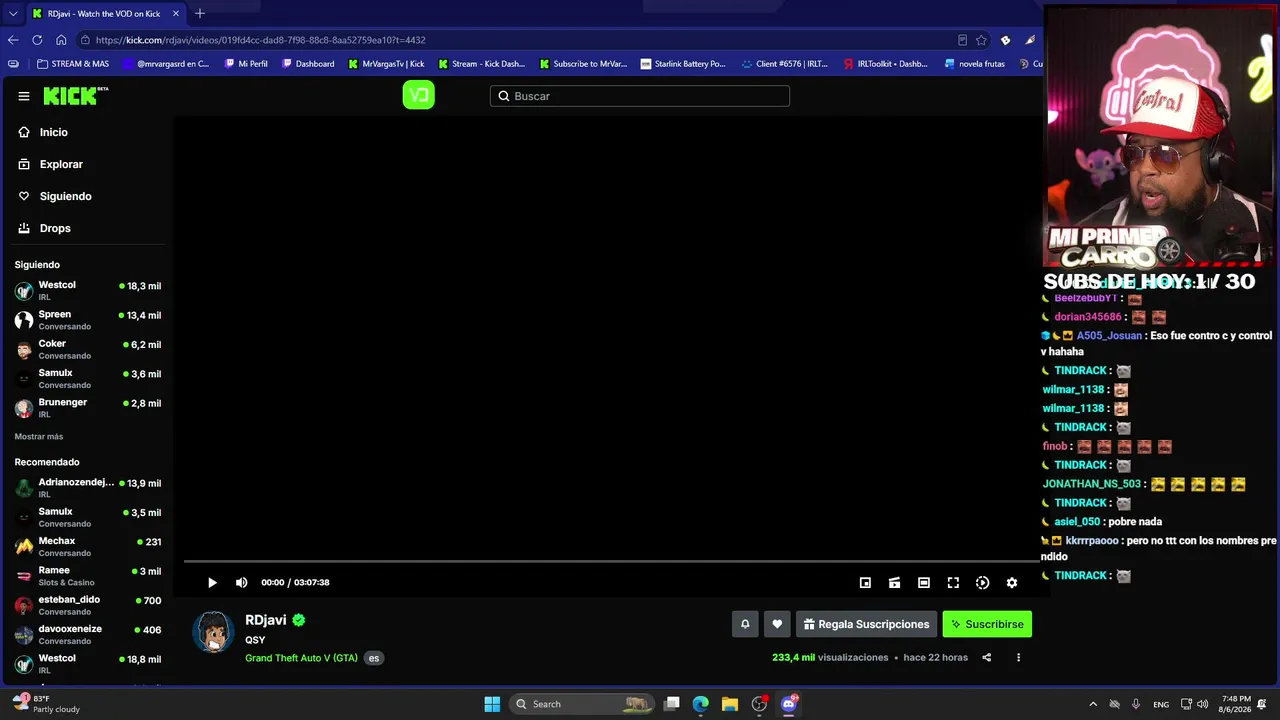Image resolution: width=1280 pixels, height=720 pixels.
Task: Open the STREAM & MAS bookmark folder
Action: click(x=73, y=64)
